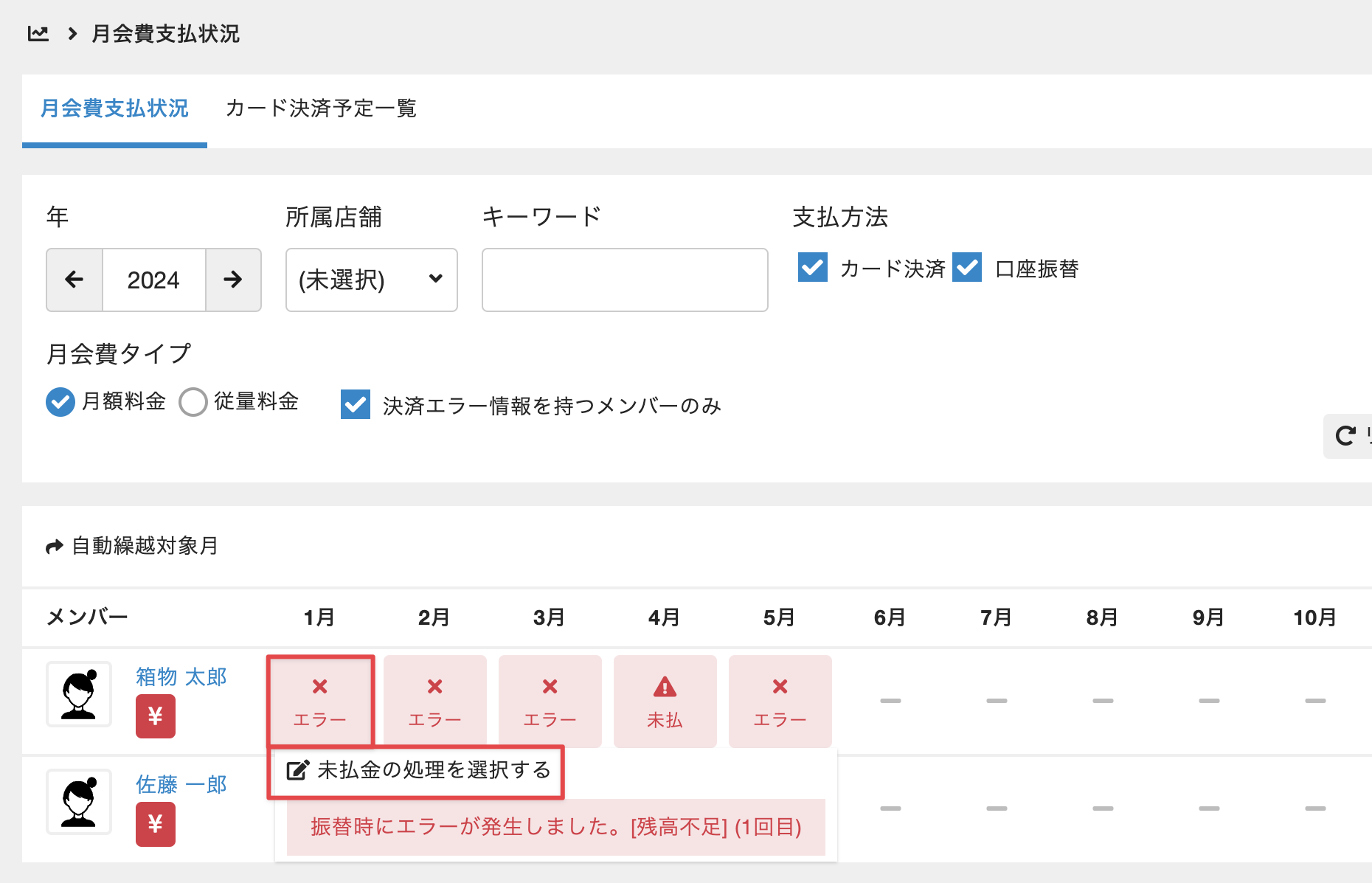Click the red yen badge under 箱物 太郎
This screenshot has width=1372, height=883.
click(x=156, y=716)
